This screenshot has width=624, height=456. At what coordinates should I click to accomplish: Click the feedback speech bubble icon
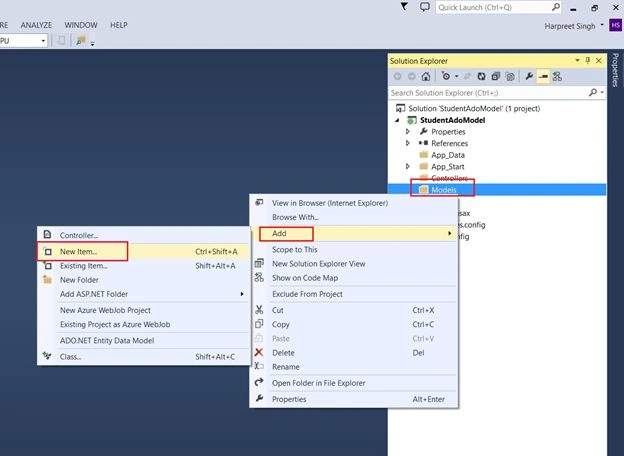[x=425, y=7]
